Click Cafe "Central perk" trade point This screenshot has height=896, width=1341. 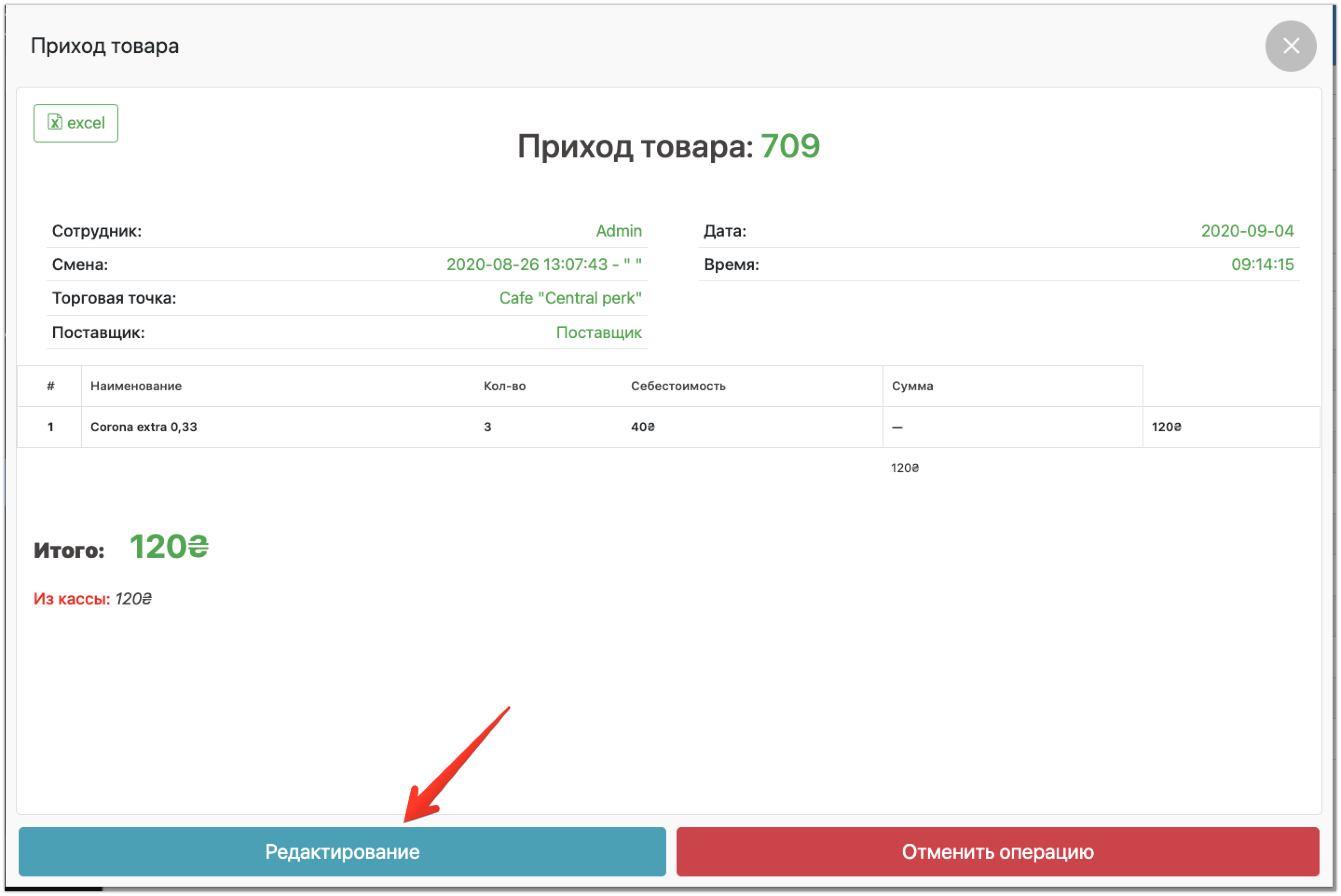pyautogui.click(x=570, y=299)
